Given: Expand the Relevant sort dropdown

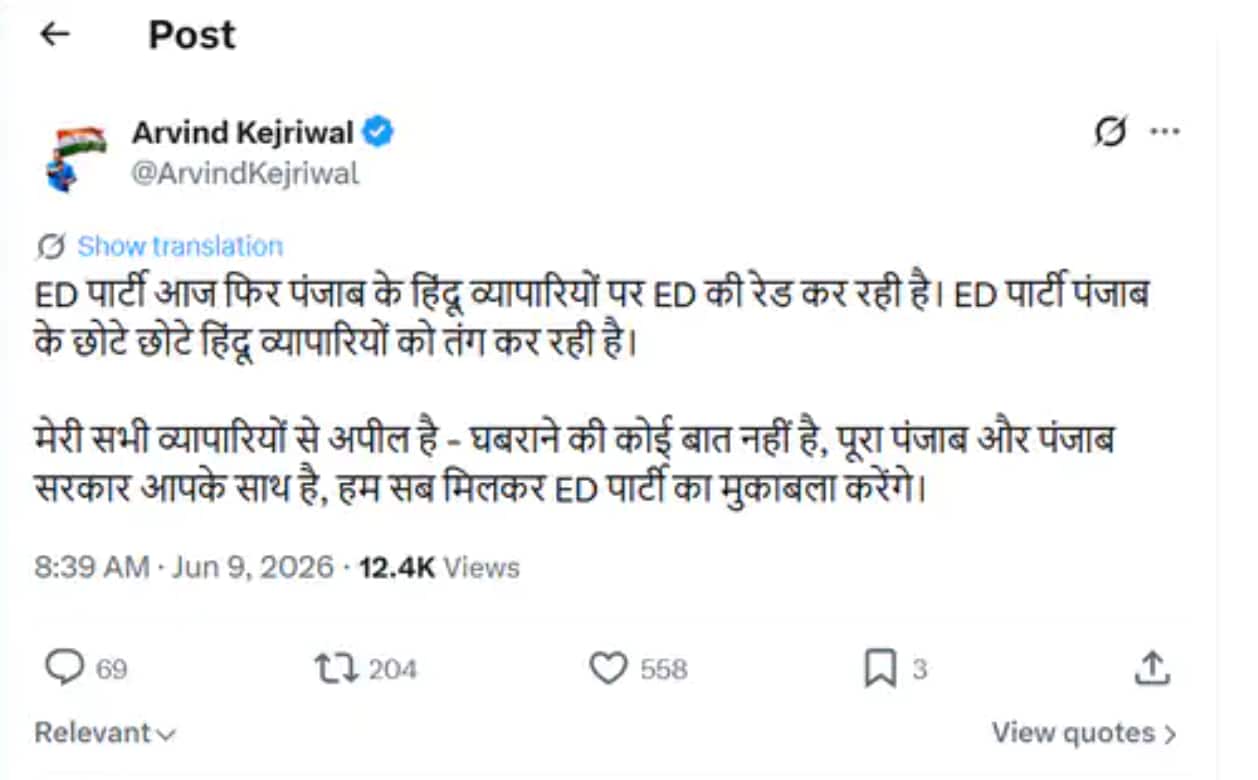Looking at the screenshot, I should tap(105, 733).
